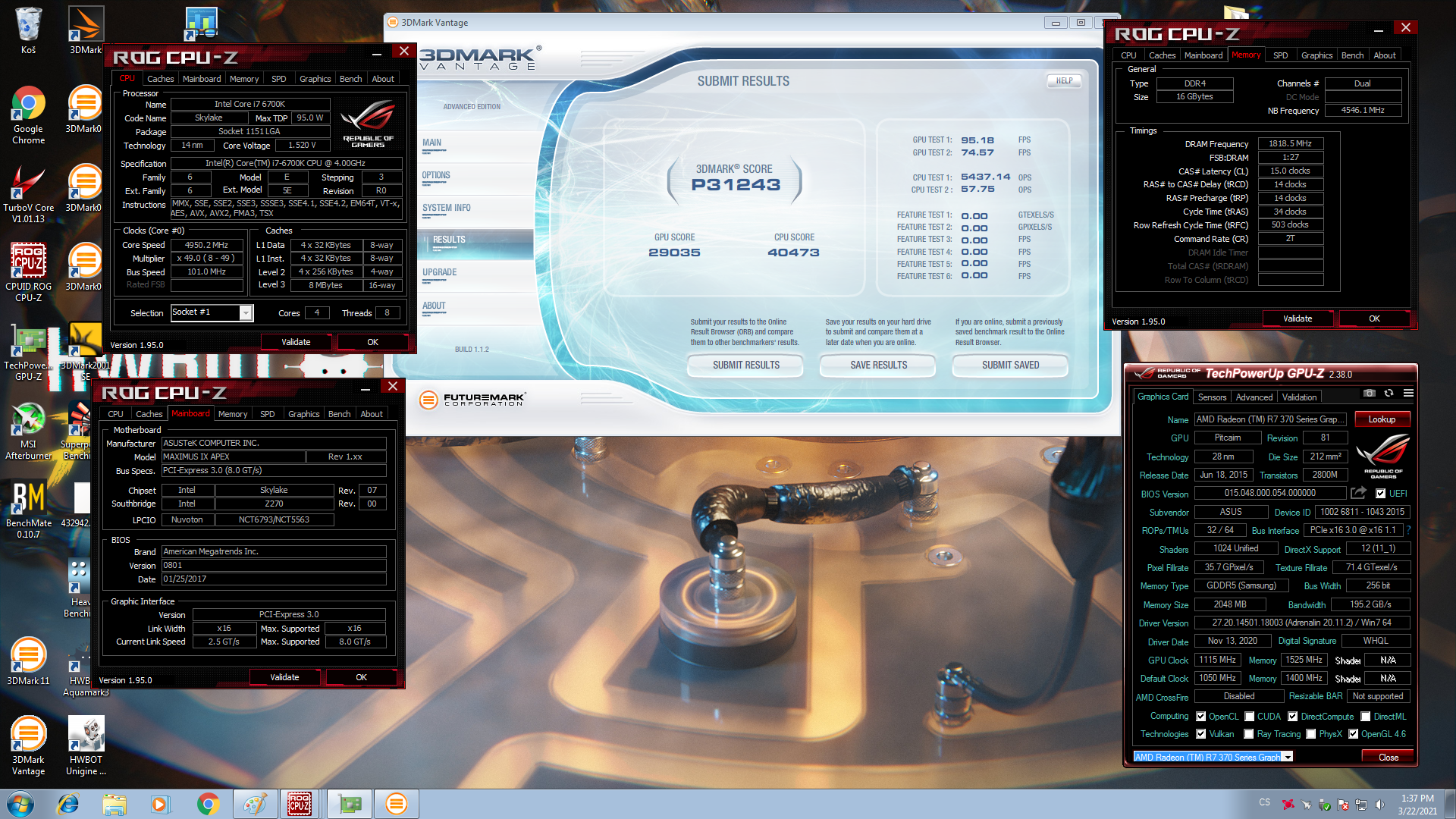Viewport: 1456px width, 819px height.
Task: Click the SUBMIT RESULTS button
Action: coord(745,366)
